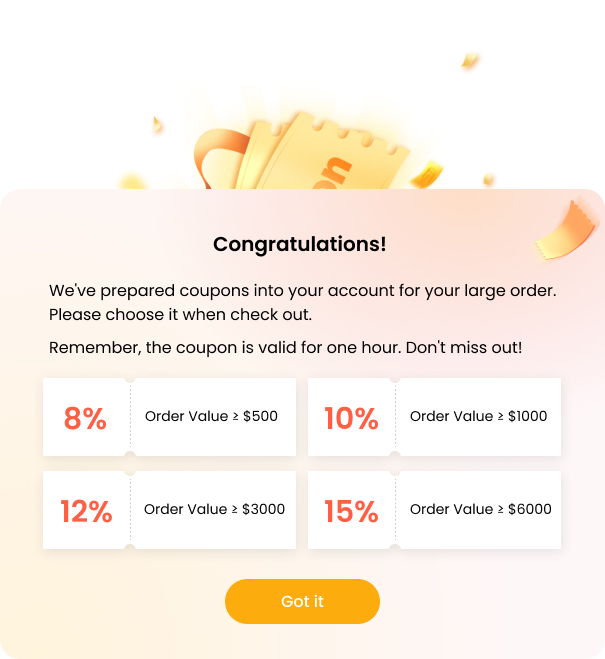Screen dimensions: 605x659
Task: Click the "valid for one hour" reminder text
Action: 285,348
